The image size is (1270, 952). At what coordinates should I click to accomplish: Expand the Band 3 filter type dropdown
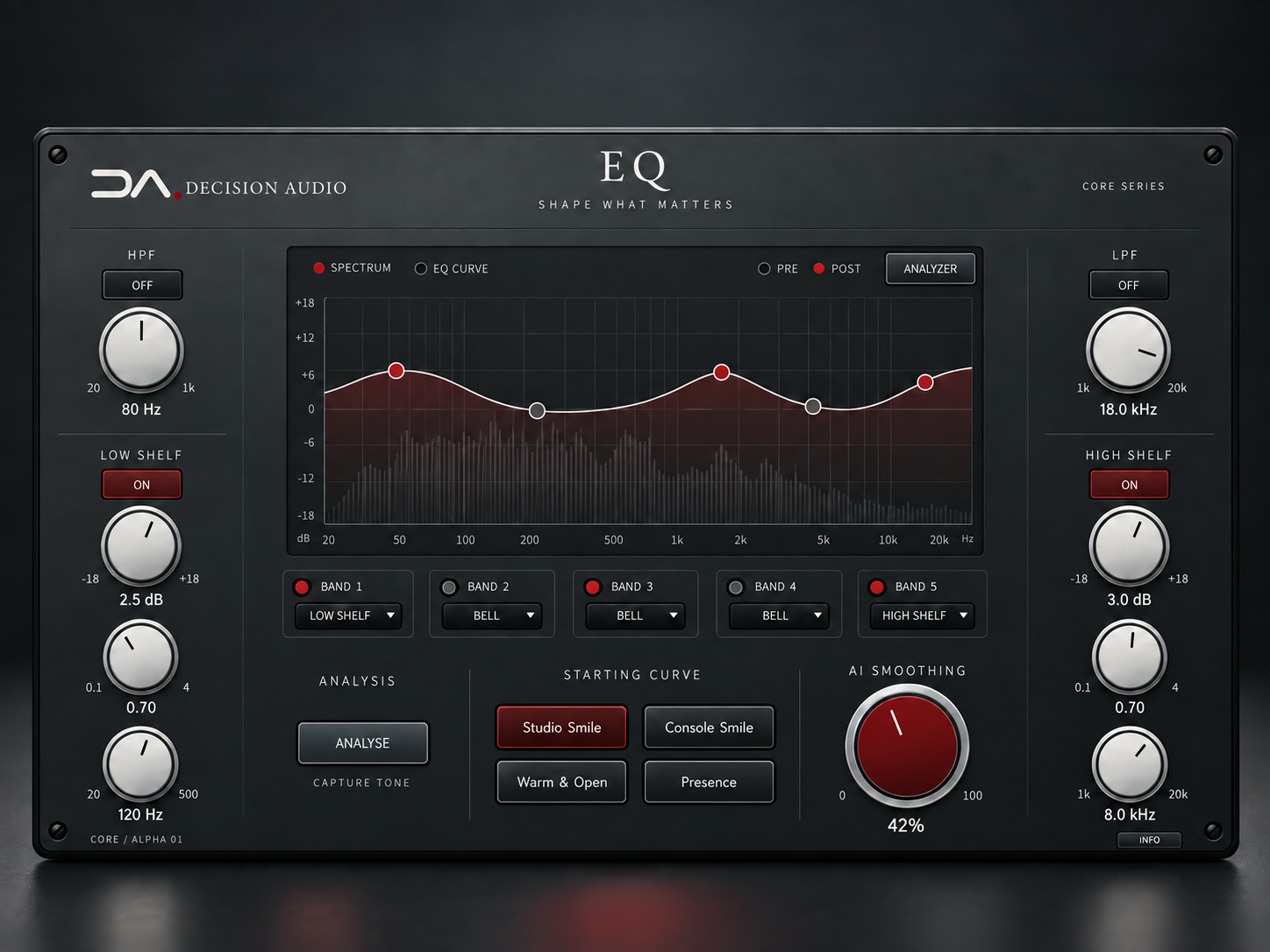(x=636, y=615)
